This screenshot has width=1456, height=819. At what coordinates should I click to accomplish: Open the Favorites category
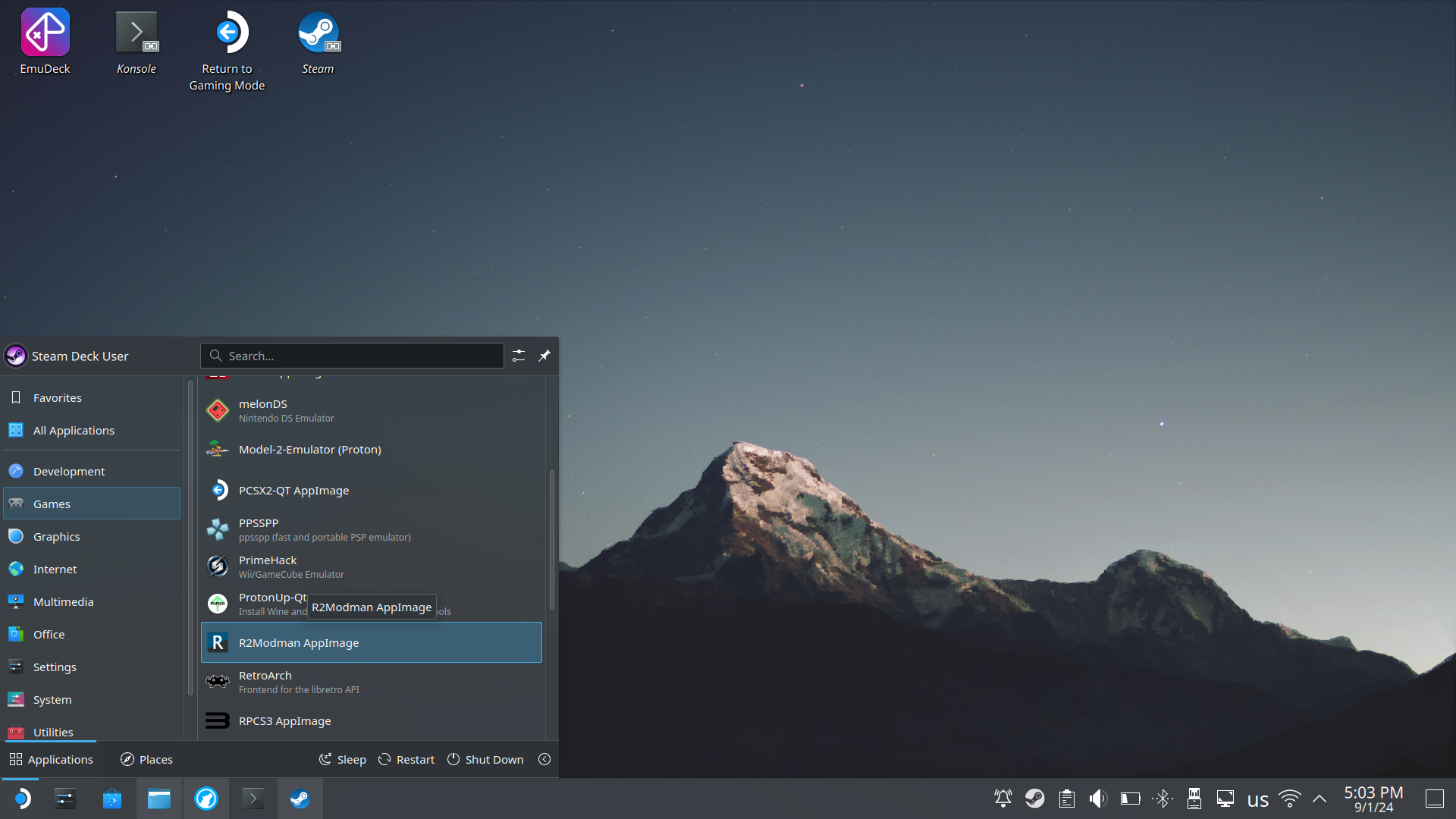click(92, 397)
